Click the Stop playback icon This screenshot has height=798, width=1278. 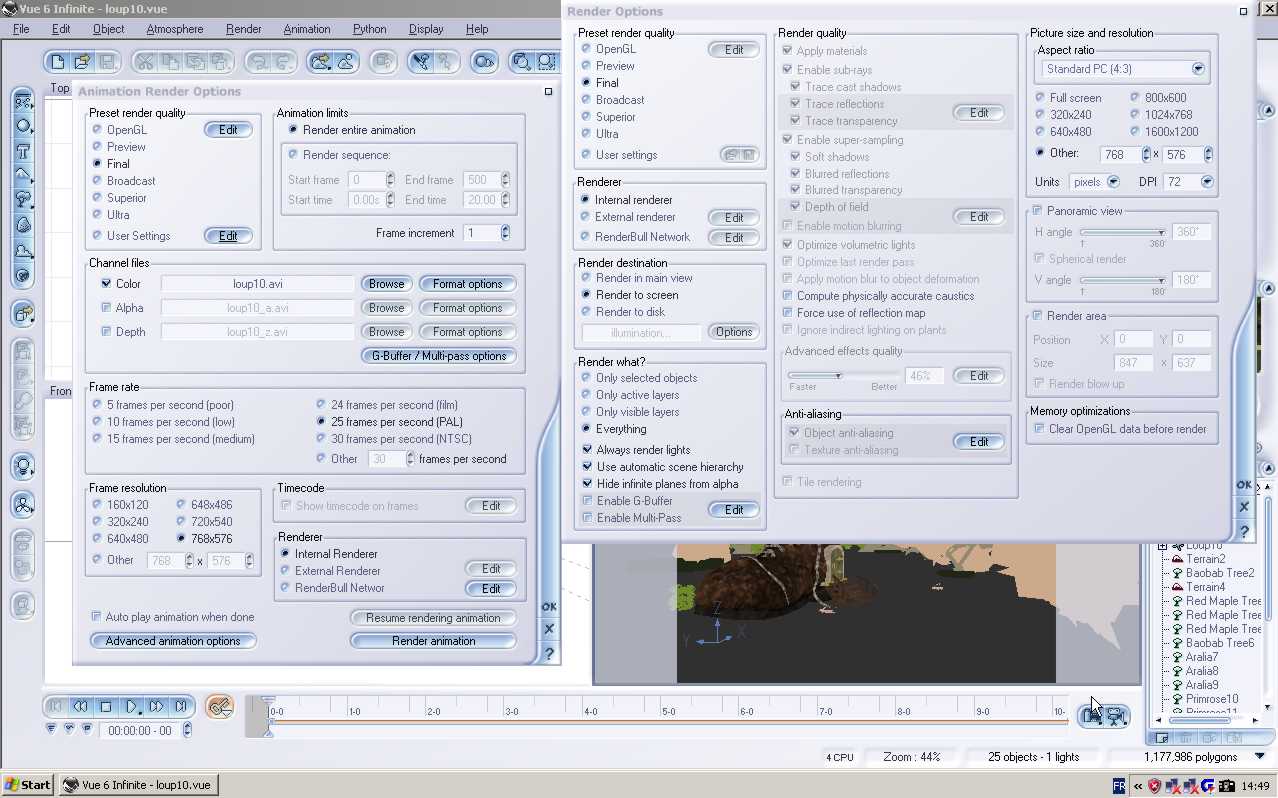tap(106, 707)
